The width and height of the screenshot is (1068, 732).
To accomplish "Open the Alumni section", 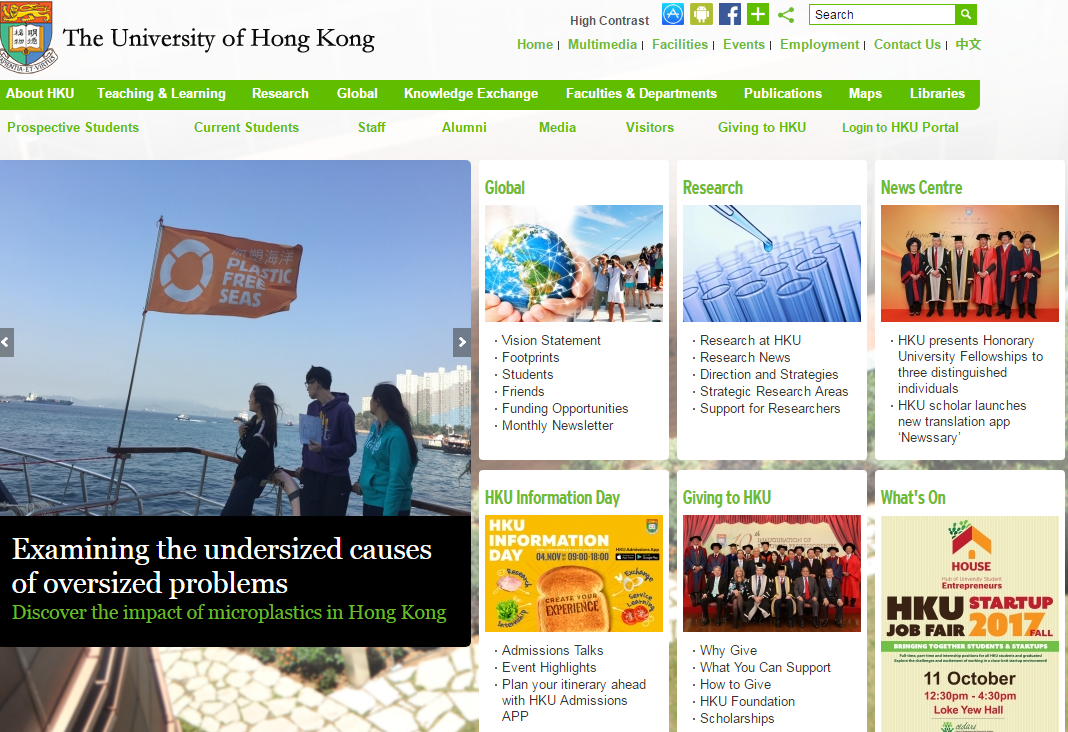I will pos(464,127).
